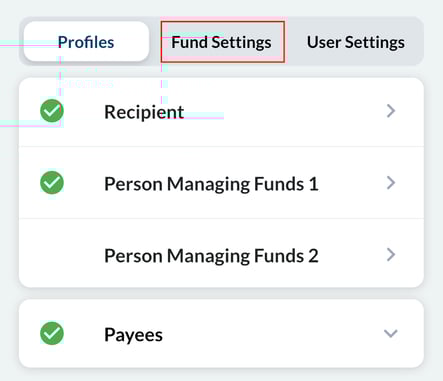Open the Person Managing Funds 1 label
The width and height of the screenshot is (443, 381).
pyautogui.click(x=211, y=184)
